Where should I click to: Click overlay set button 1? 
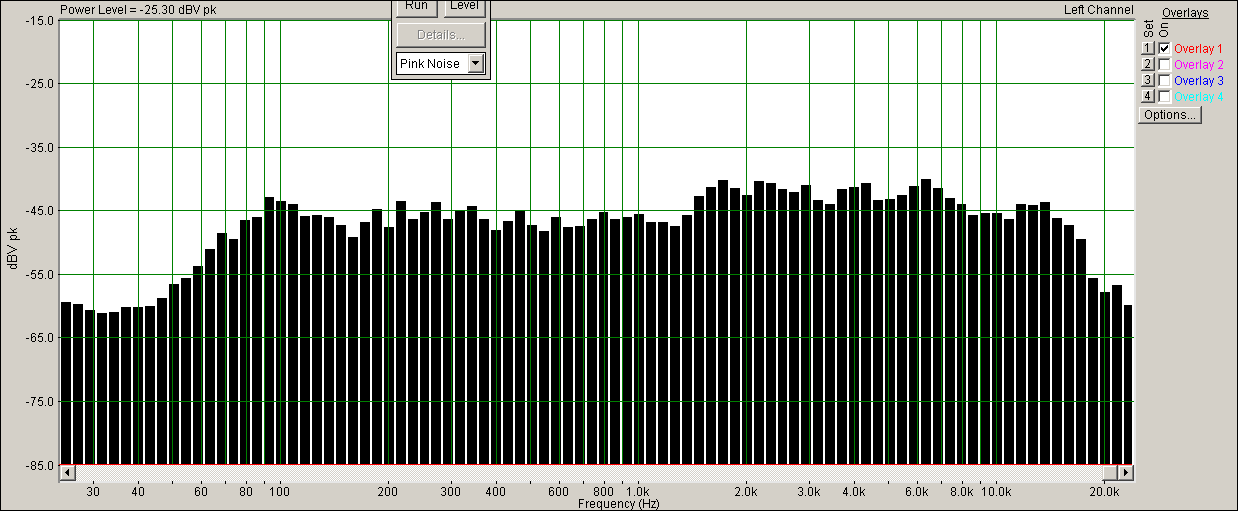click(1148, 49)
